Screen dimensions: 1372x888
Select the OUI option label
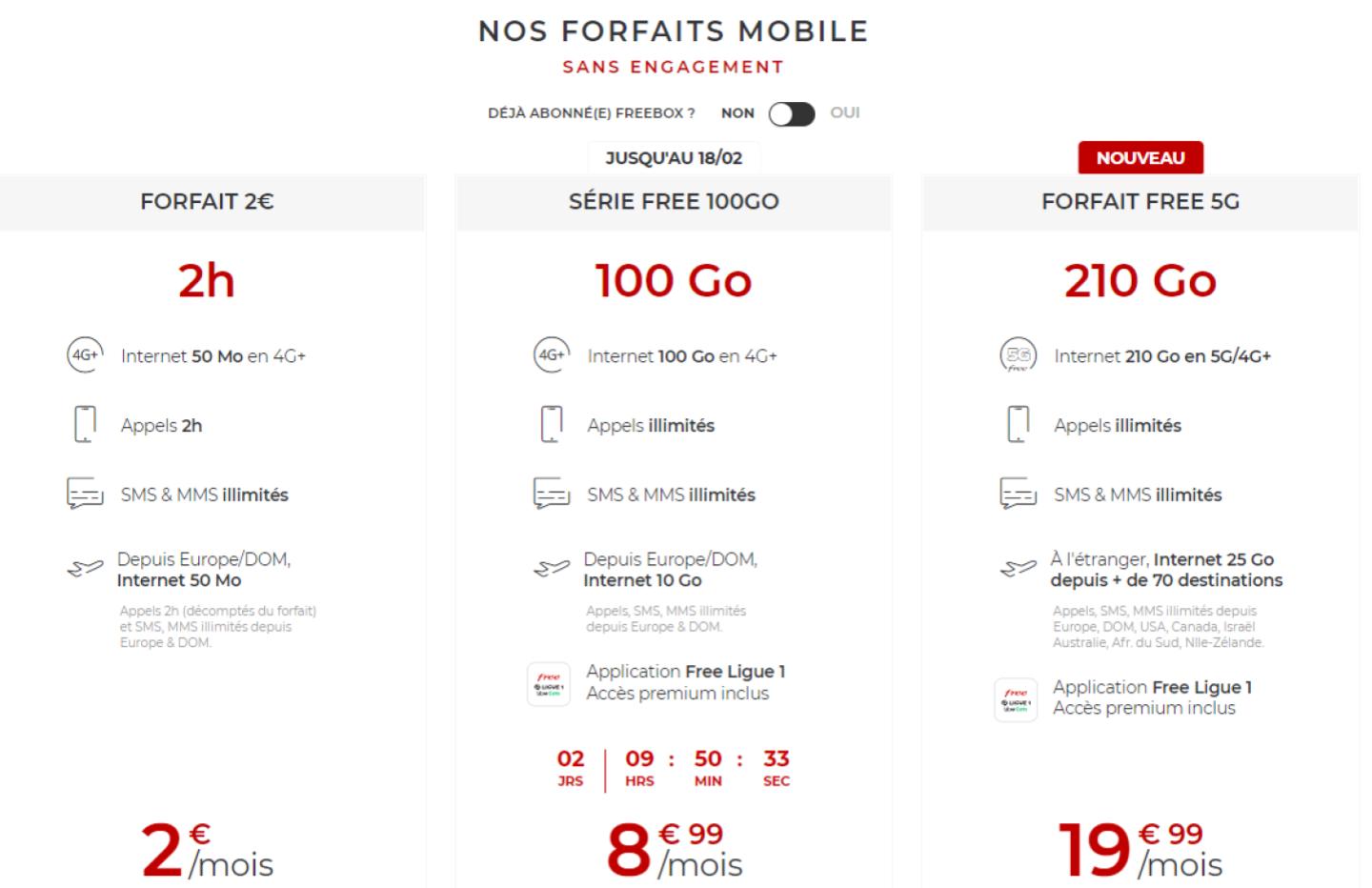845,112
